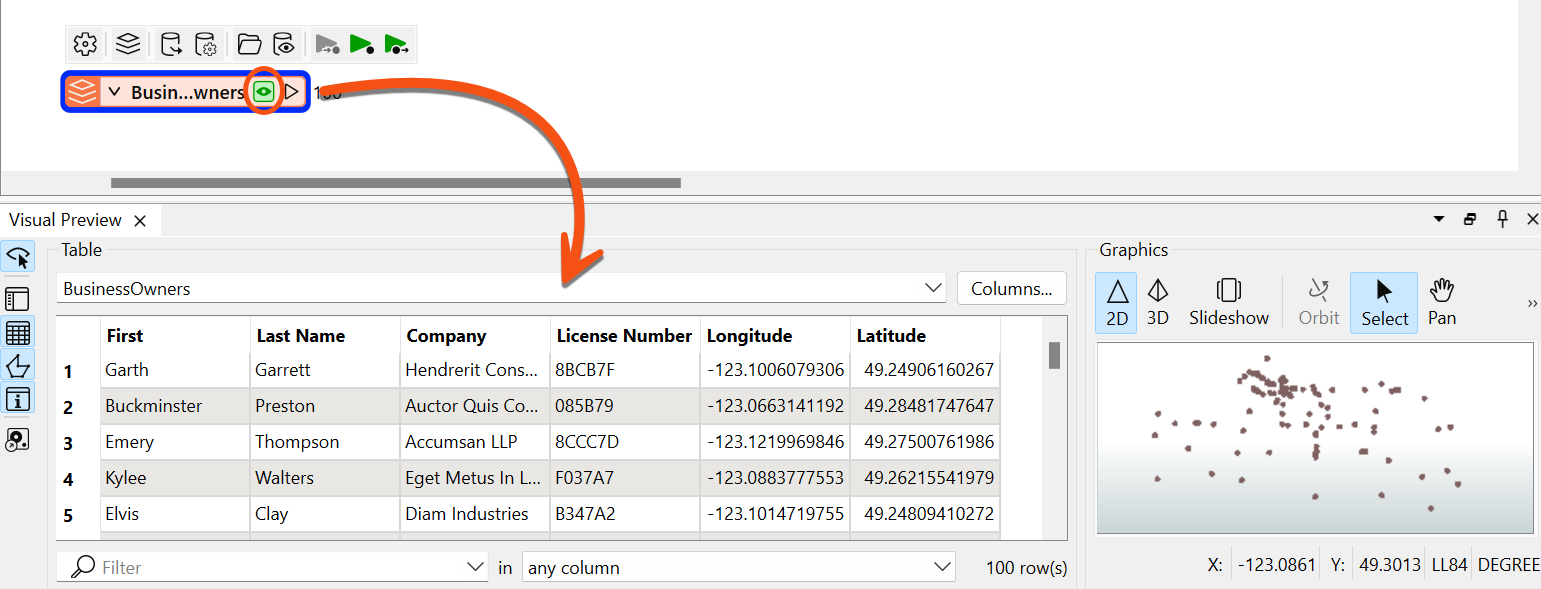Image resolution: width=1541 pixels, height=589 pixels.
Task: Click the feature types stack icon
Action: tap(127, 44)
